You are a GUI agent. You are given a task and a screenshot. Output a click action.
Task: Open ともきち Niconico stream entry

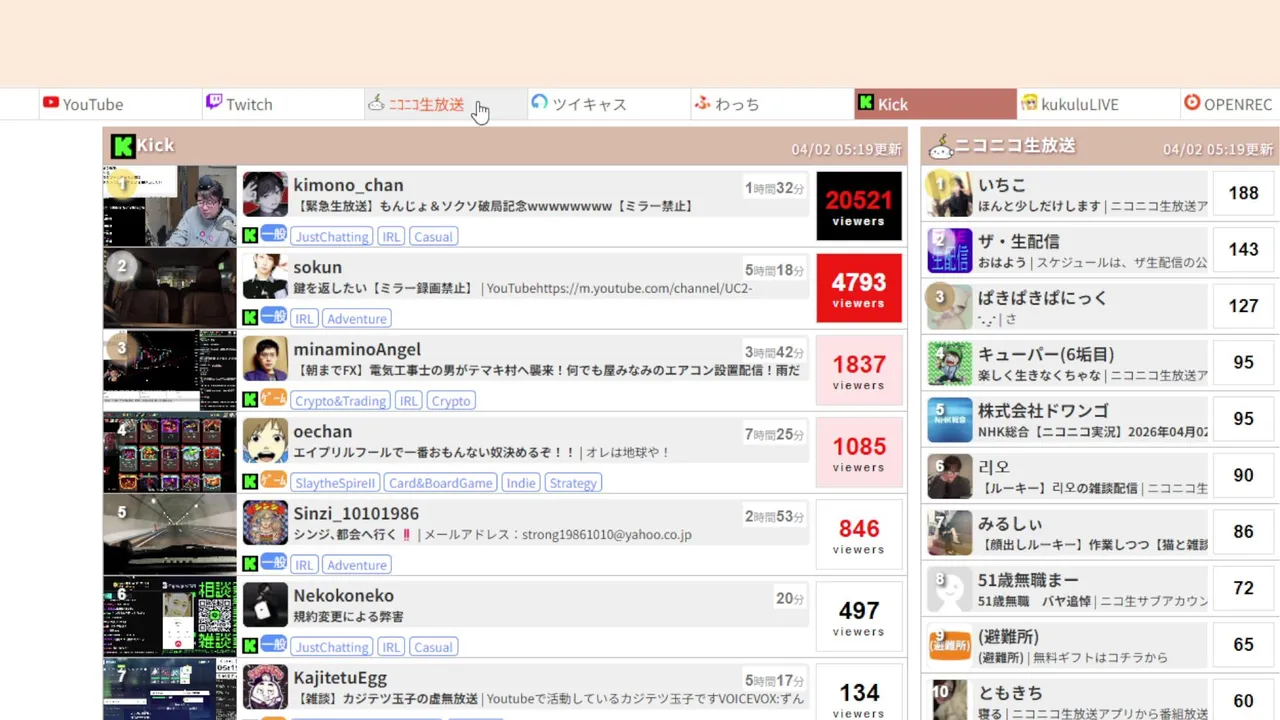[x=1093, y=701]
